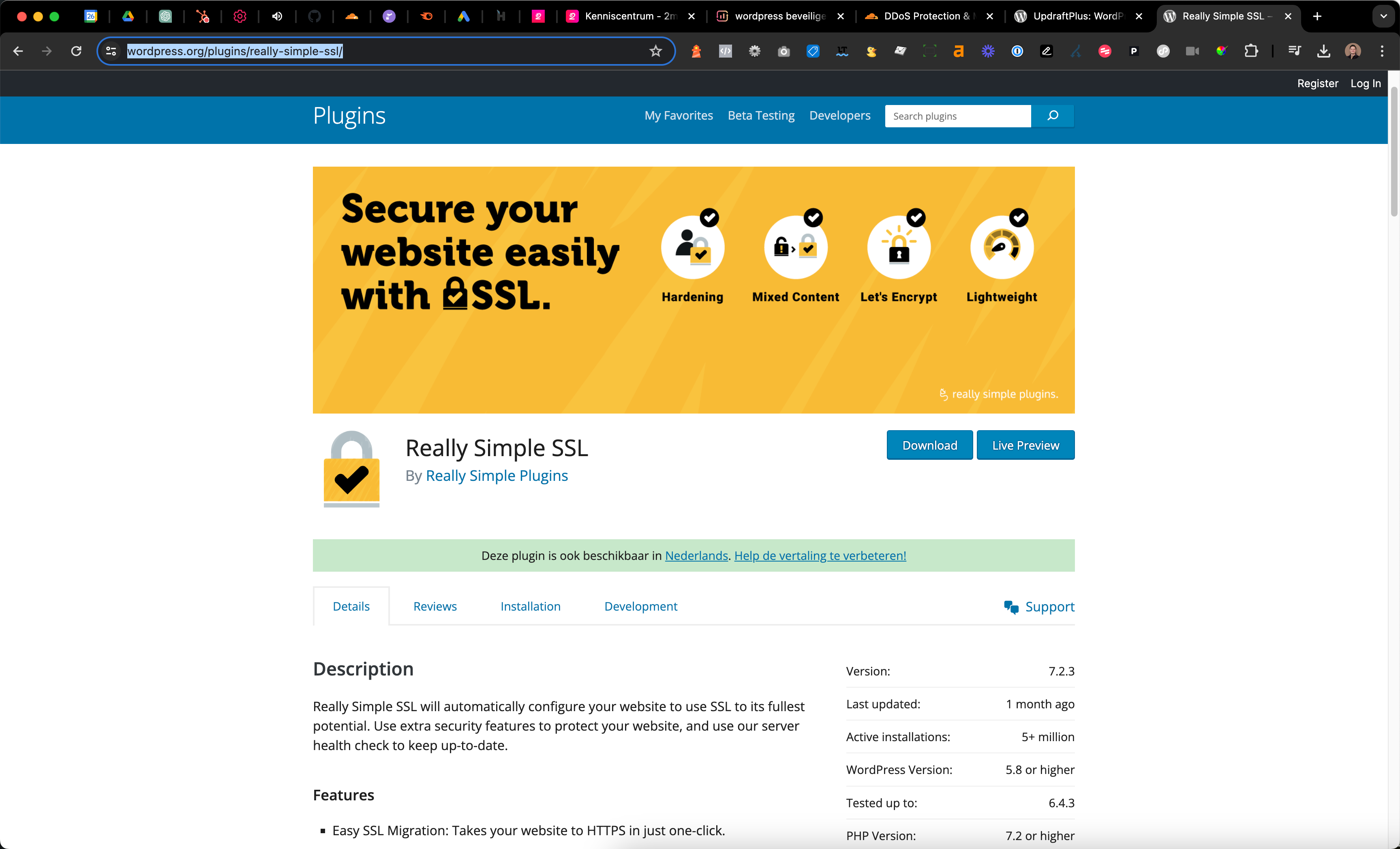
Task: Click the Live Preview button
Action: tap(1025, 445)
